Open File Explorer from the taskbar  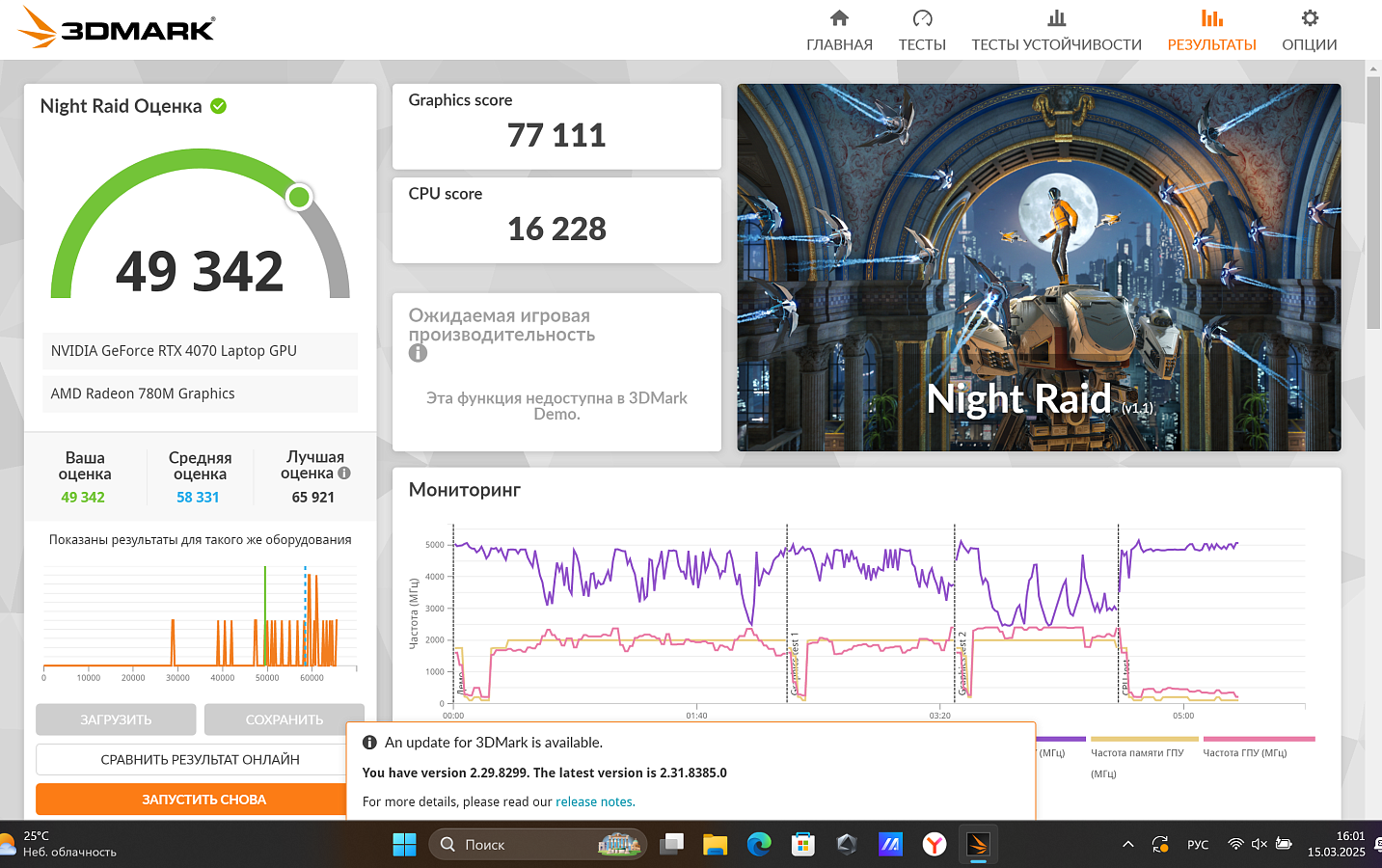point(715,845)
